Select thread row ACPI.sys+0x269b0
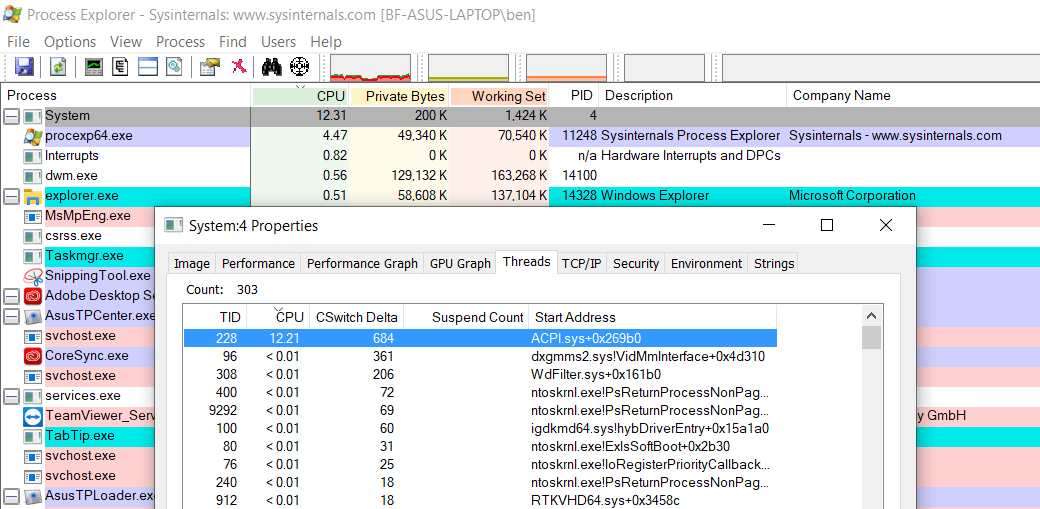The width and height of the screenshot is (1040, 509). point(480,338)
